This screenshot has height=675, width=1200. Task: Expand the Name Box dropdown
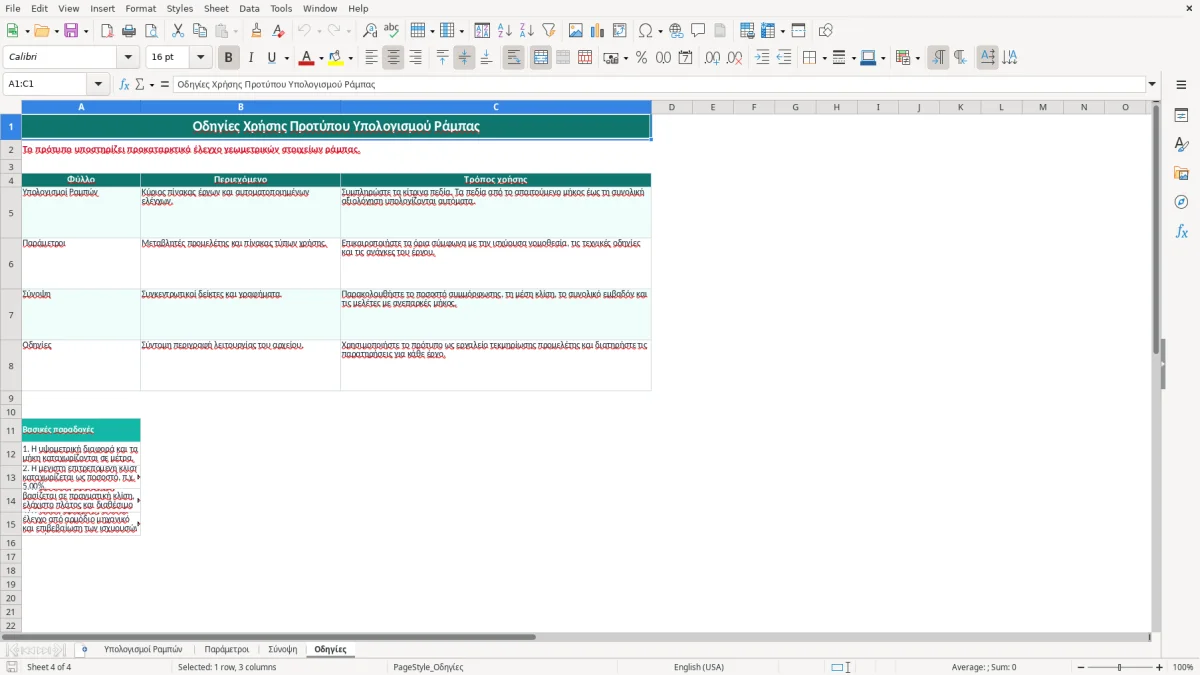tap(98, 84)
